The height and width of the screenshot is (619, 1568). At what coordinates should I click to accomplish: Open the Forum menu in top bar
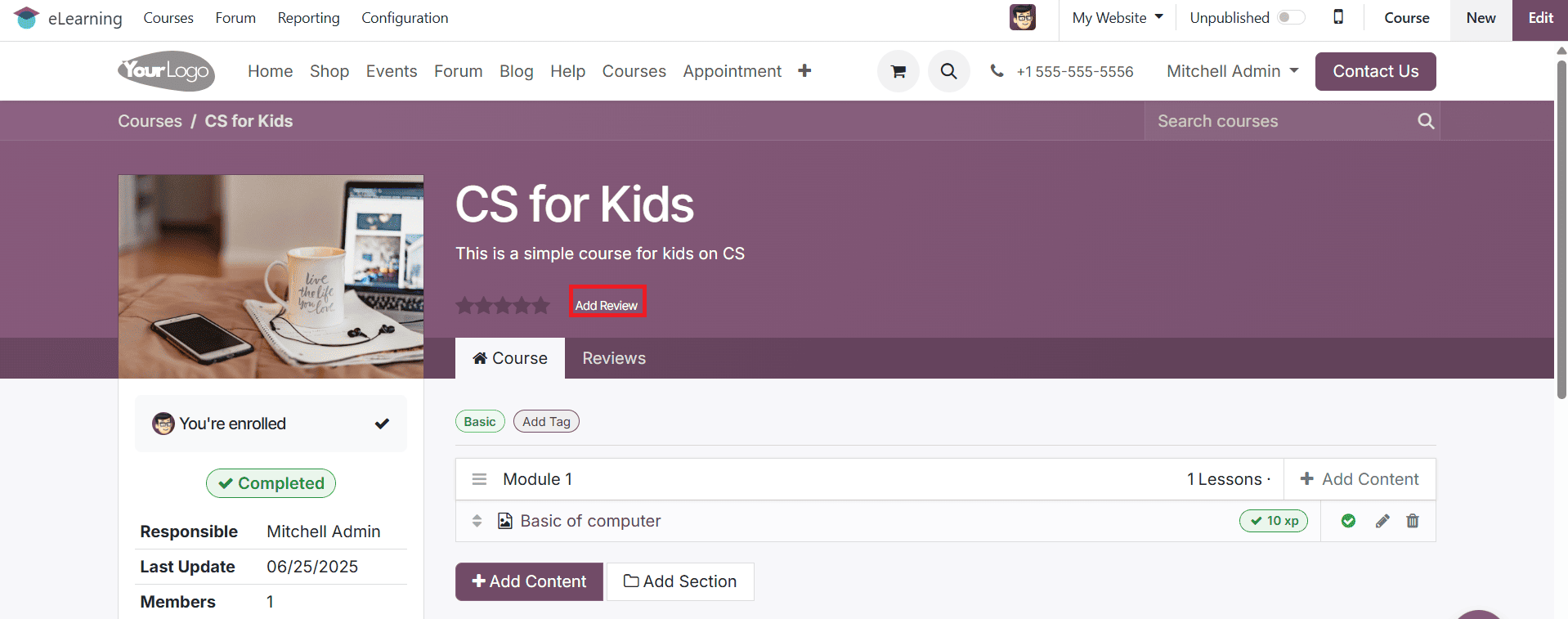click(x=235, y=17)
